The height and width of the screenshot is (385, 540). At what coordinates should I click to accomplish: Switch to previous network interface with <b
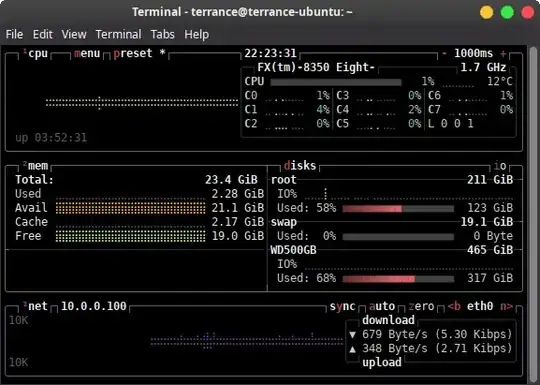[x=454, y=306]
